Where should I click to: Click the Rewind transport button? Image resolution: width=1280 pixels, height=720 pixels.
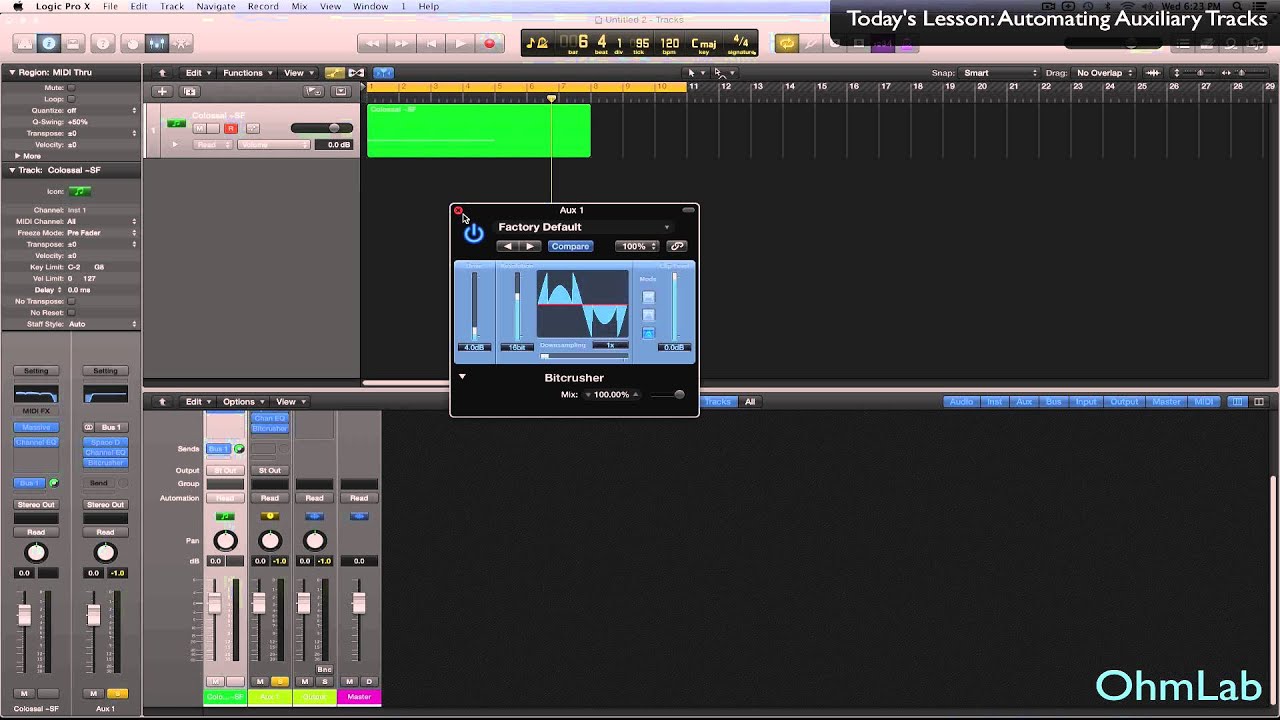372,43
